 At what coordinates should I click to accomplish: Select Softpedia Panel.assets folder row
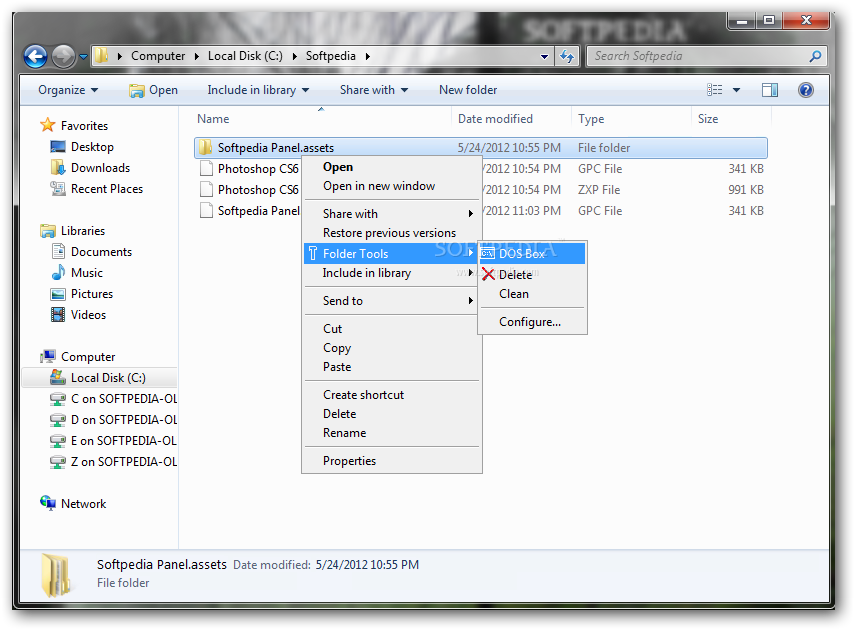coord(480,148)
